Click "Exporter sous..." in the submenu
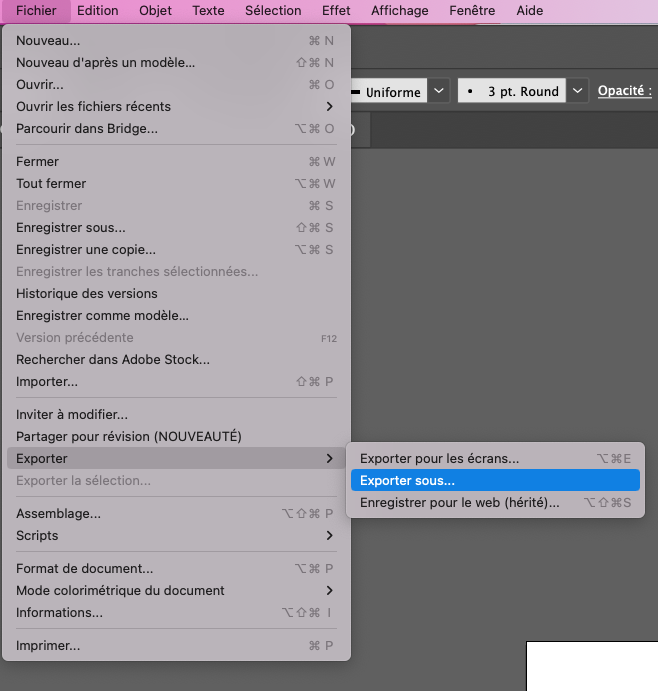The width and height of the screenshot is (658, 691). point(407,481)
